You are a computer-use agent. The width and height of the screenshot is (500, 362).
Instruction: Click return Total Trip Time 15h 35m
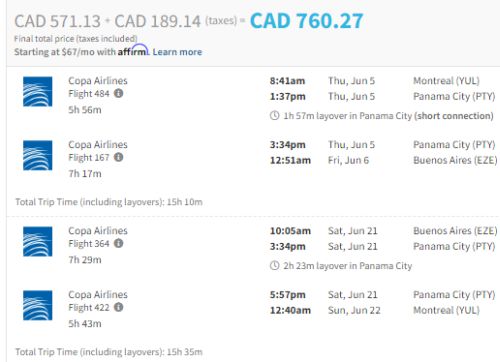[x=109, y=352]
